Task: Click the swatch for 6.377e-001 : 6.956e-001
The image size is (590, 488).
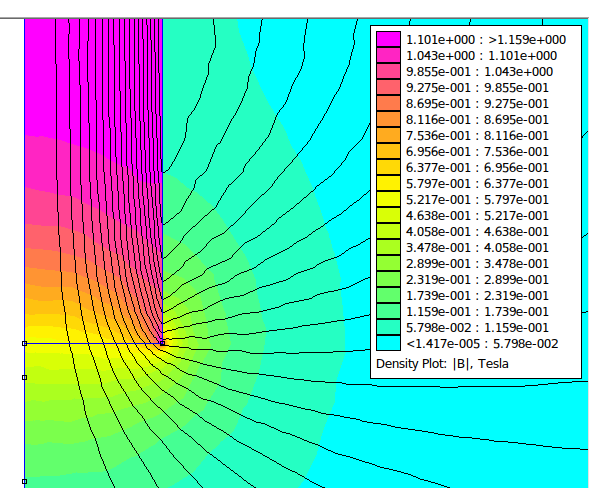Action: (x=388, y=167)
